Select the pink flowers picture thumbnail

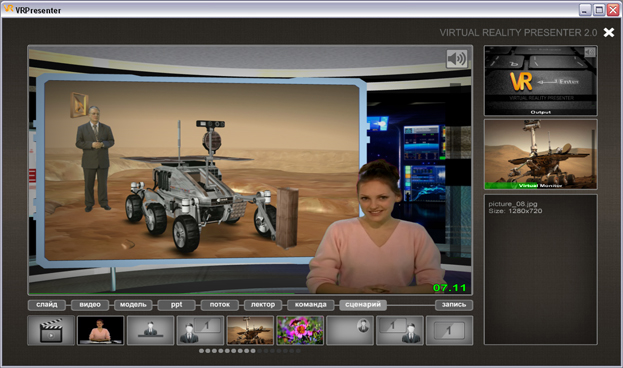[300, 330]
